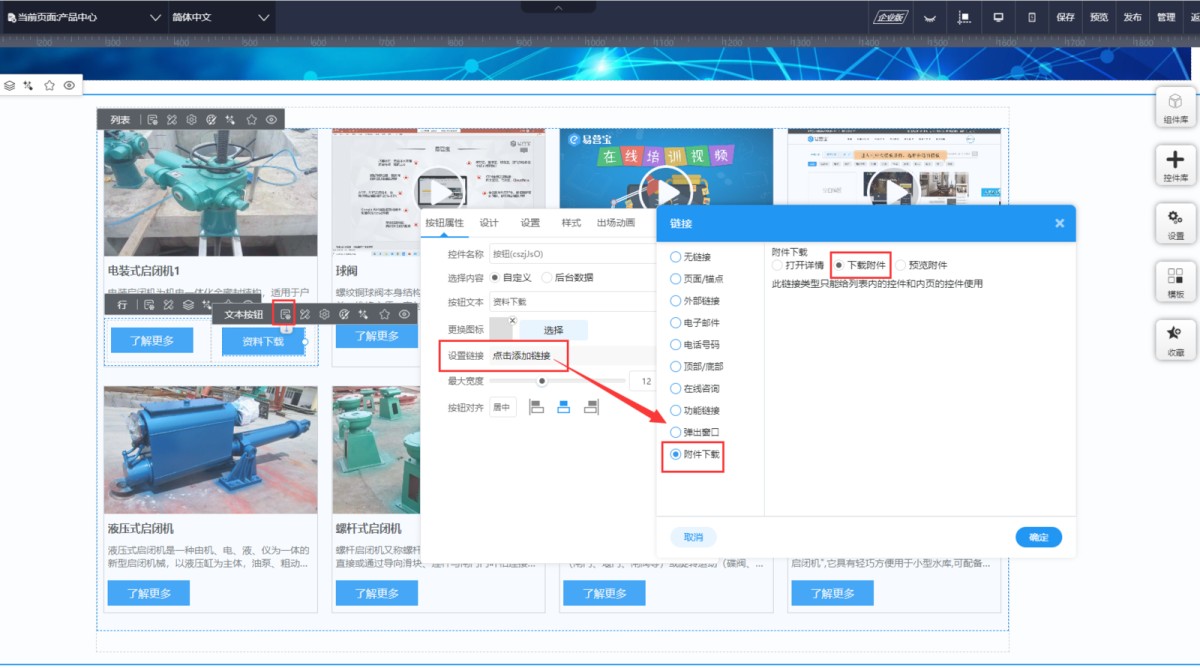Adjust 最大宽度 slider handle

(x=542, y=381)
